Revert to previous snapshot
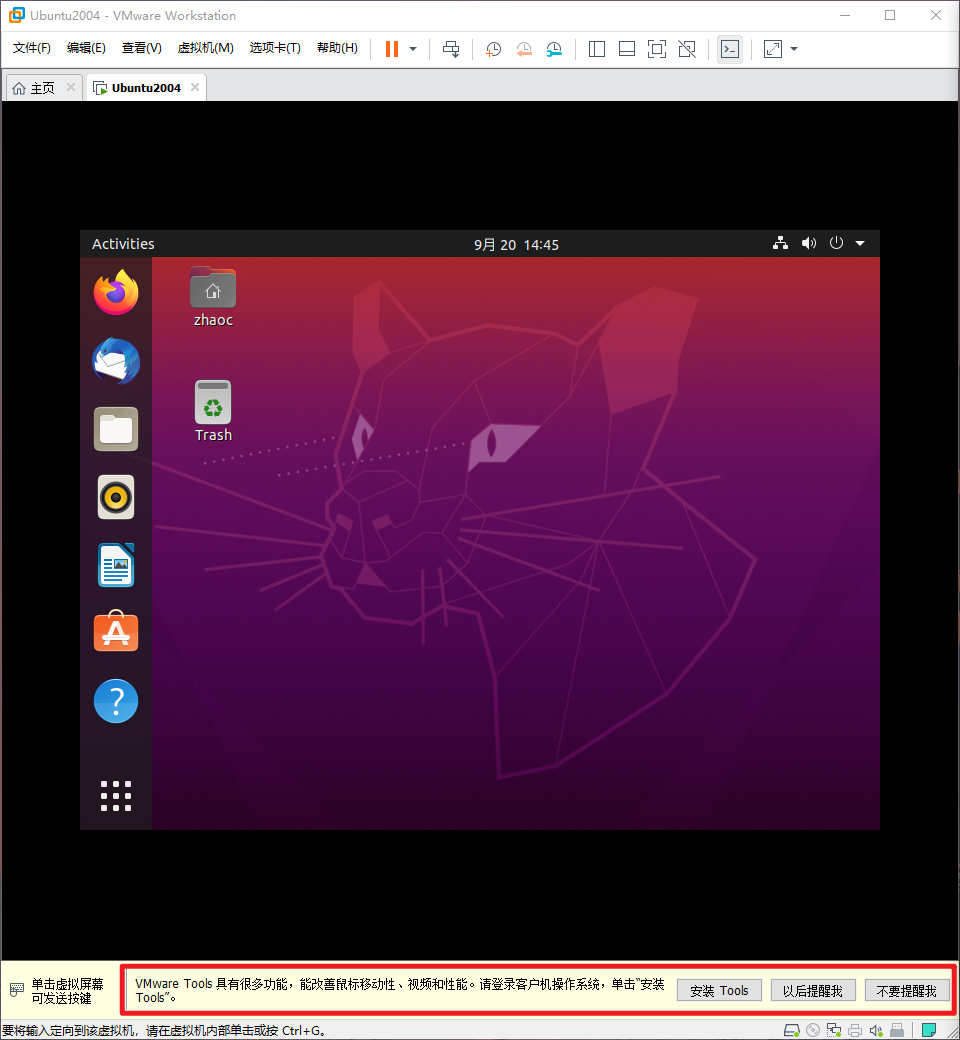Viewport: 960px width, 1040px height. [x=523, y=48]
